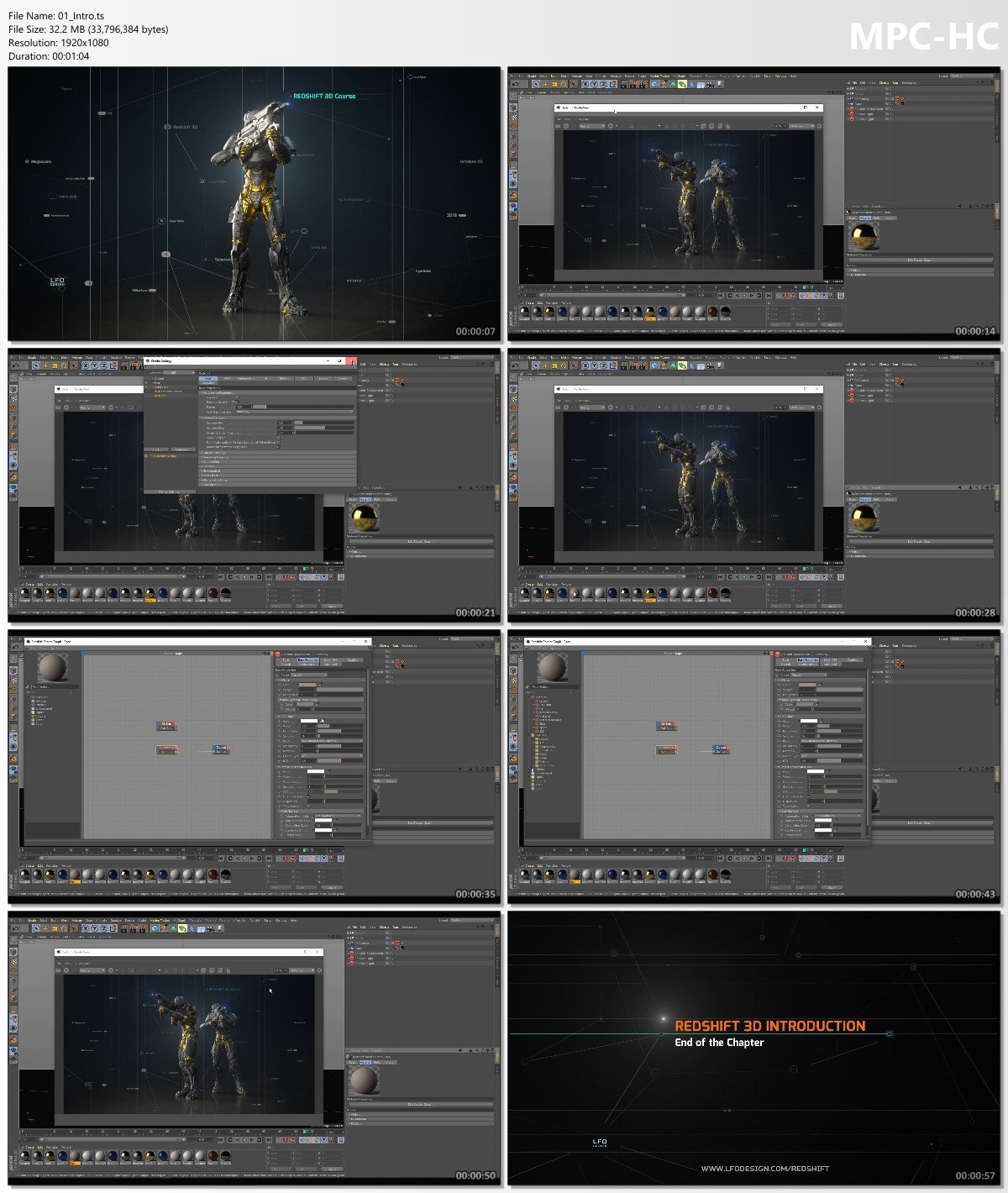1008x1193 pixels.
Task: Click the gray material preview sphere in 00:00:50 frame
Action: [x=364, y=1082]
